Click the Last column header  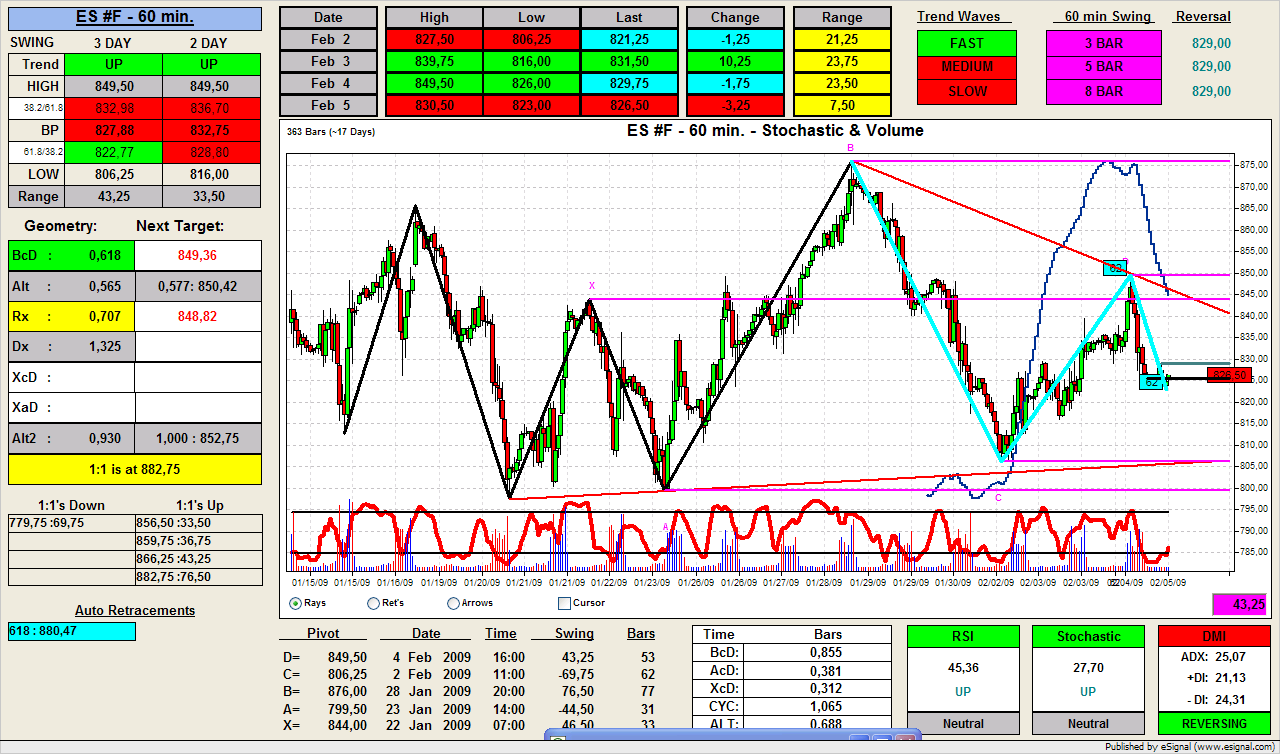coord(629,18)
